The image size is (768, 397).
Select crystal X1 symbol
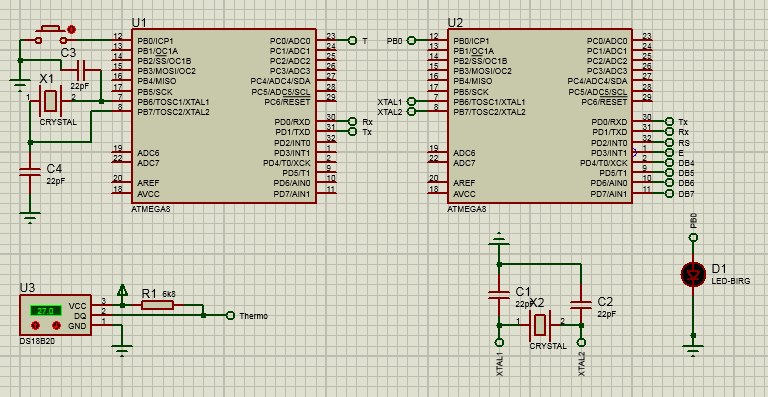click(x=49, y=100)
